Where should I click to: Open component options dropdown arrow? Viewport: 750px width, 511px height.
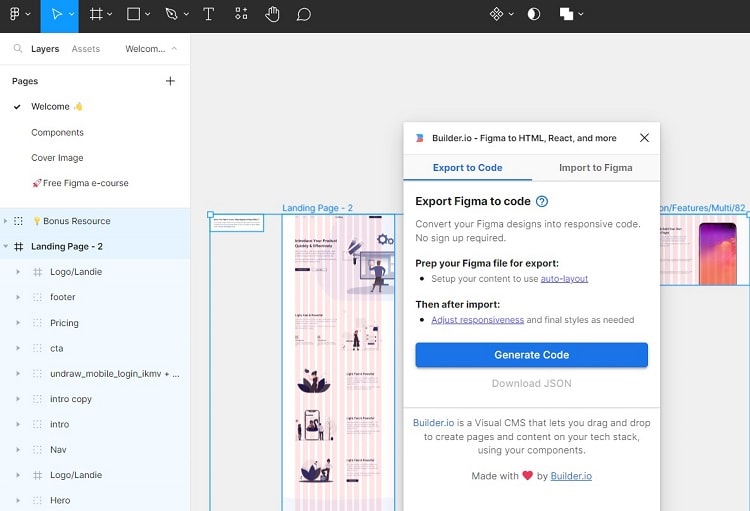(x=511, y=14)
